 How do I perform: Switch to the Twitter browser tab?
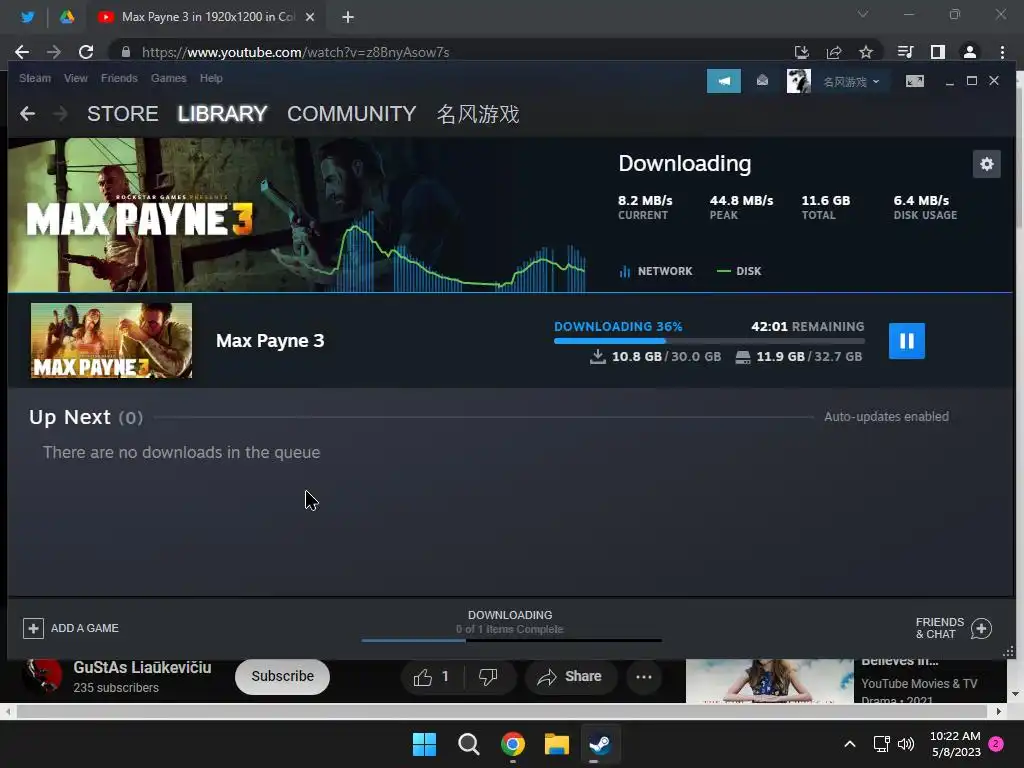[27, 17]
